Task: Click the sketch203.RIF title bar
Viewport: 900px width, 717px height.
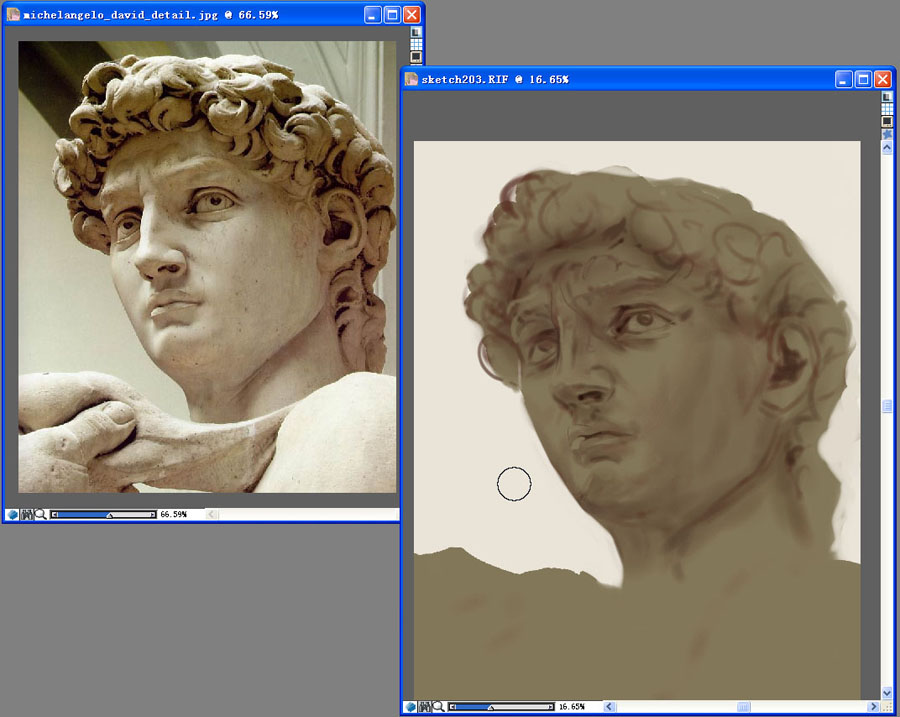Action: pos(649,79)
